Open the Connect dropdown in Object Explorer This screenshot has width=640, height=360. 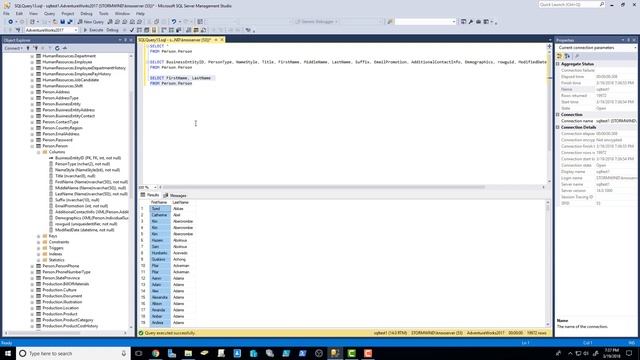coord(13,48)
